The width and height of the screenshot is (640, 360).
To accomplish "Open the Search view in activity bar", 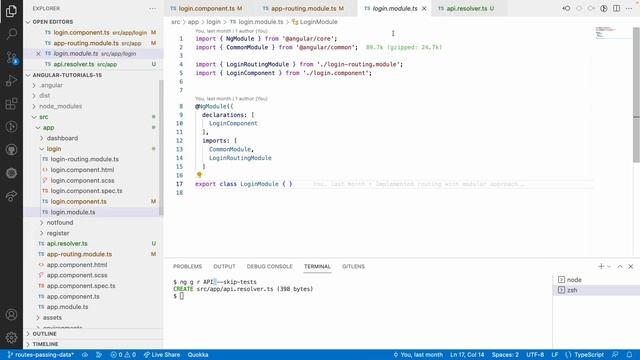I will (x=11, y=33).
